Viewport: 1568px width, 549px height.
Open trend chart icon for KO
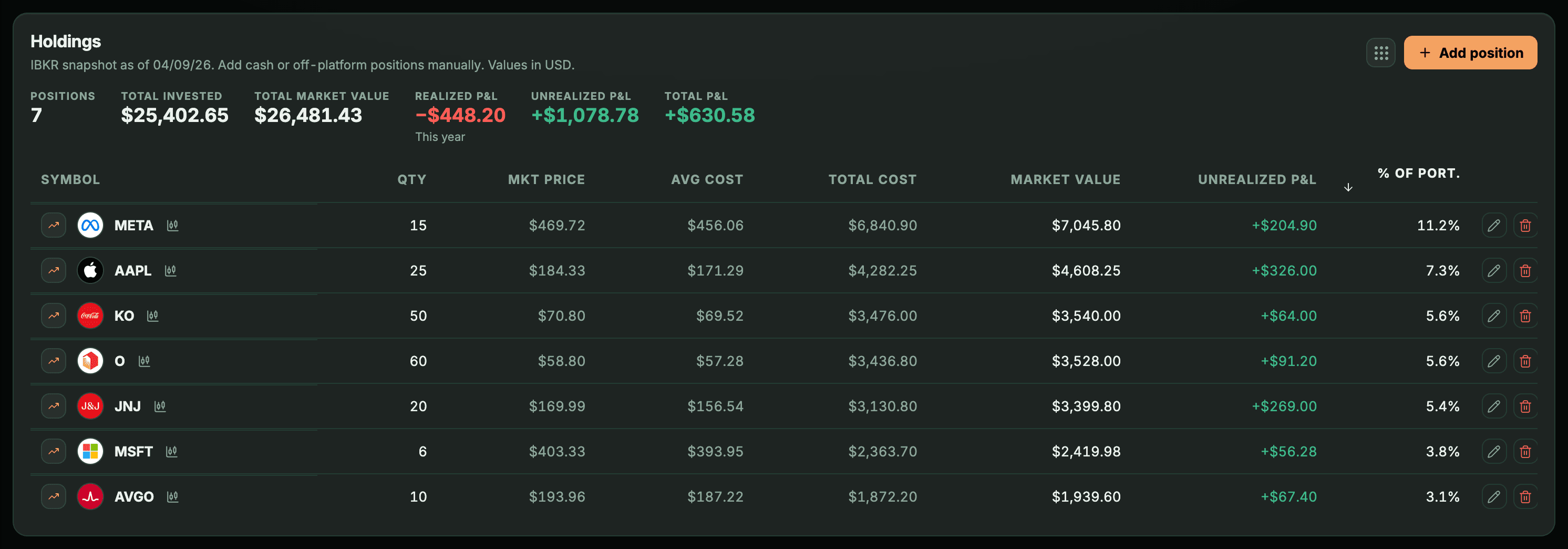pyautogui.click(x=54, y=316)
